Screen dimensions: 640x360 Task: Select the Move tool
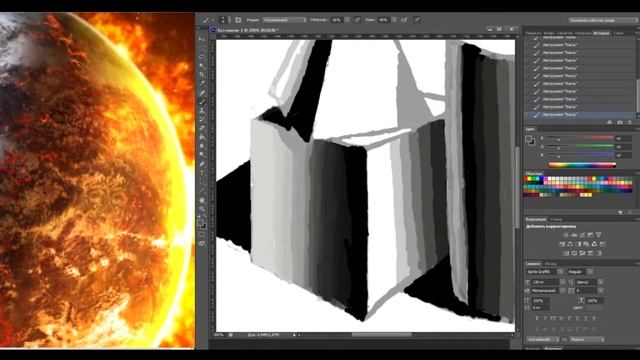tap(202, 39)
